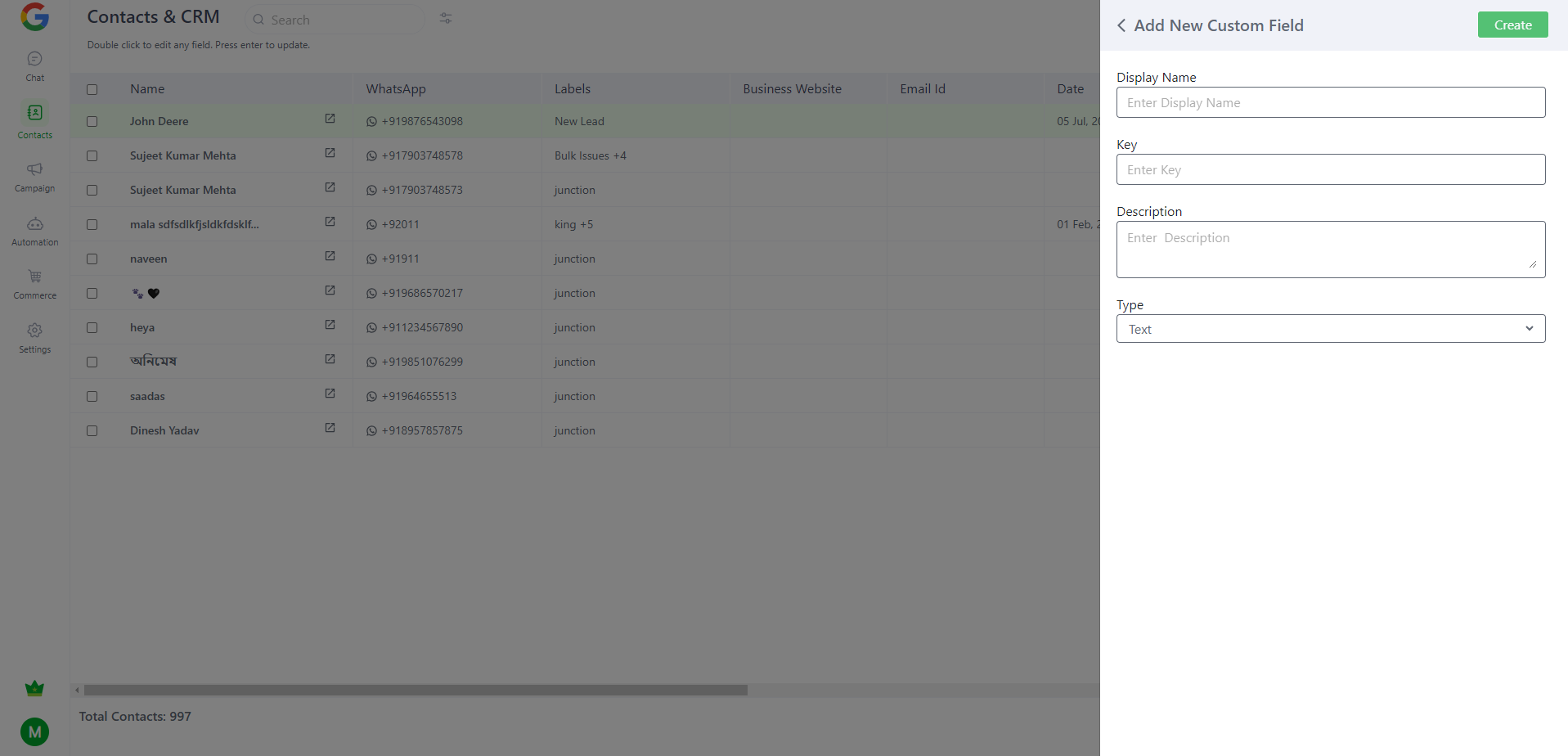Viewport: 1568px width, 756px height.
Task: Click the Display Name input field
Action: click(x=1330, y=102)
